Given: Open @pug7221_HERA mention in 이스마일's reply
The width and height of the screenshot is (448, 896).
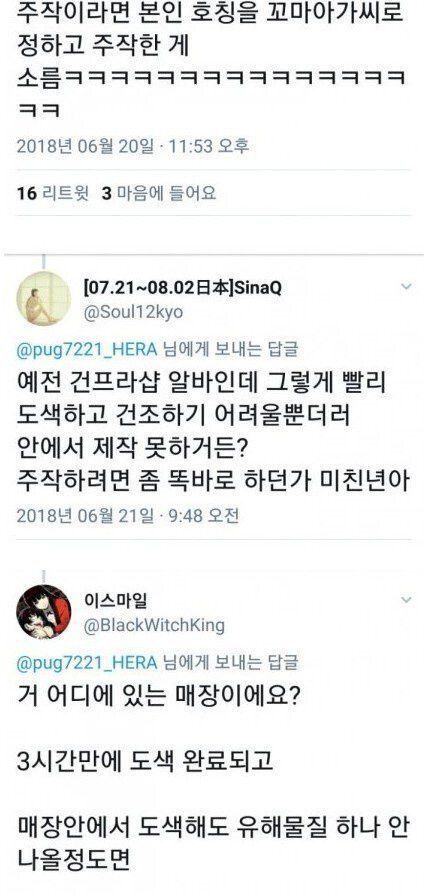Looking at the screenshot, I should pos(87,662).
